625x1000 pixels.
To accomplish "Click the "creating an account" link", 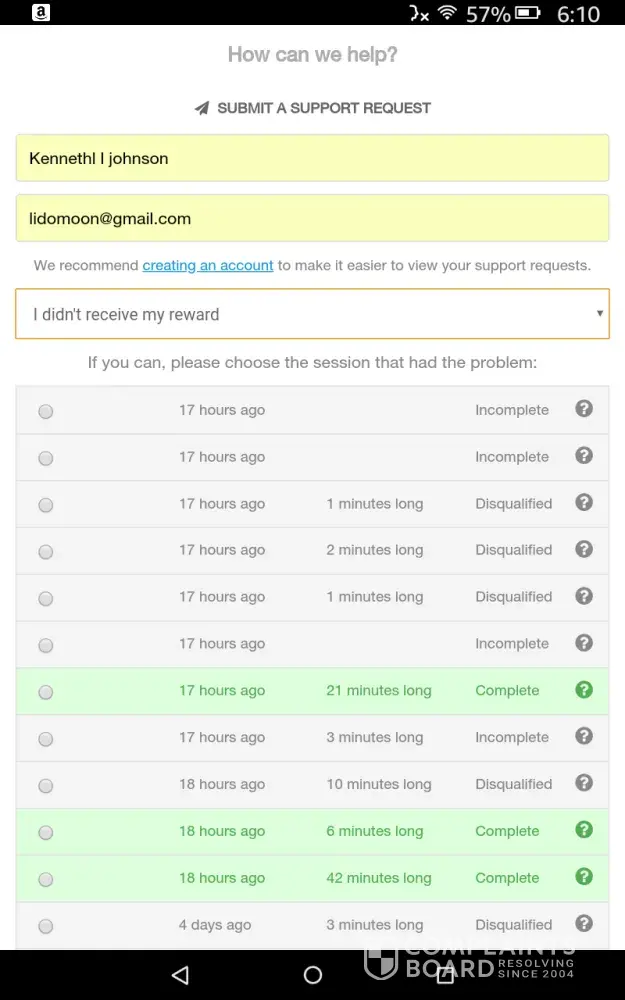I will point(208,265).
